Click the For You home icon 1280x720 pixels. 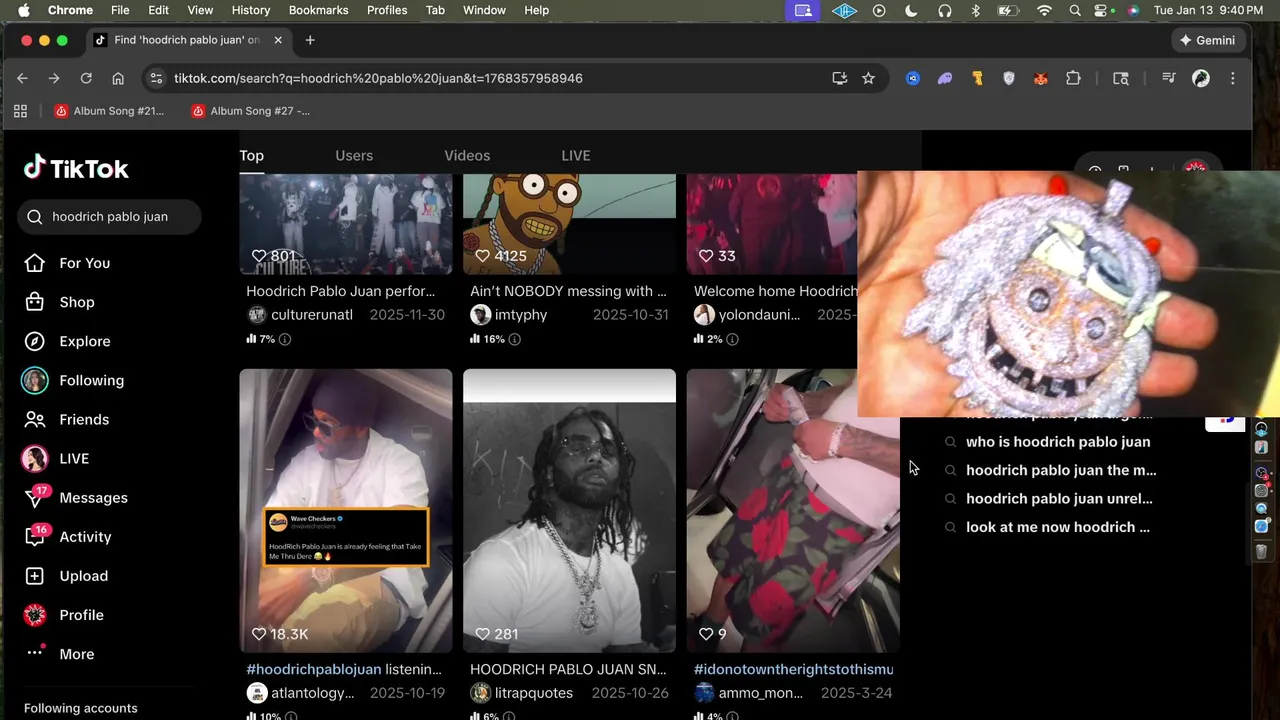[35, 263]
